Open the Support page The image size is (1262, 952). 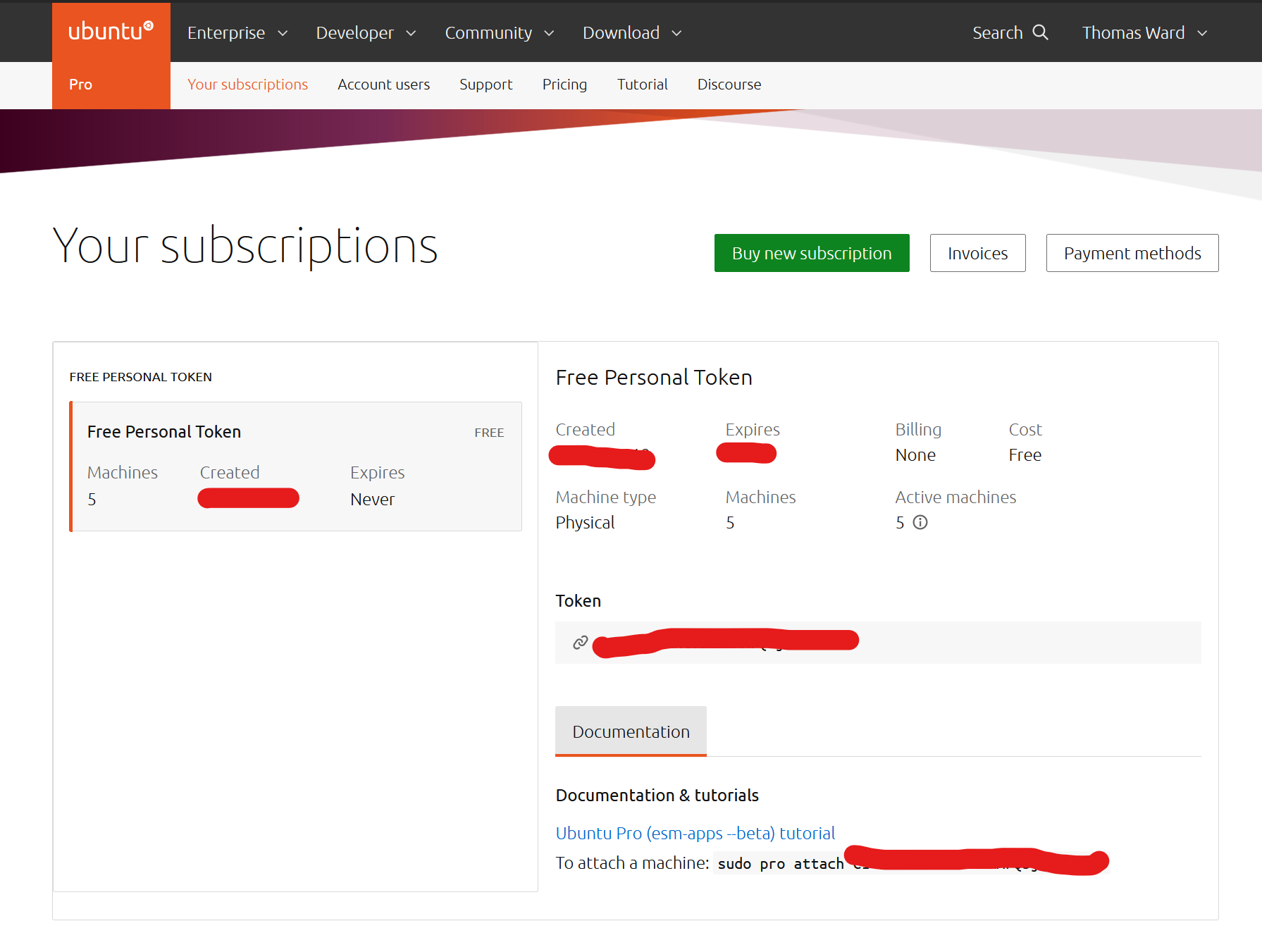(x=485, y=85)
